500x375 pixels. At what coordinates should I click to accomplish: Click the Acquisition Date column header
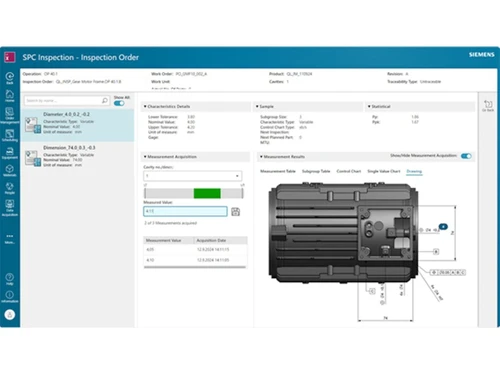point(220,240)
